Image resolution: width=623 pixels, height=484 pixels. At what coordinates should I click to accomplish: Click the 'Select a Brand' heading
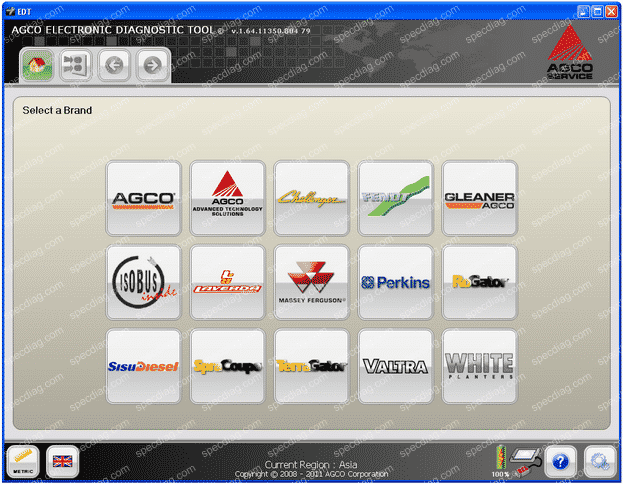57,110
